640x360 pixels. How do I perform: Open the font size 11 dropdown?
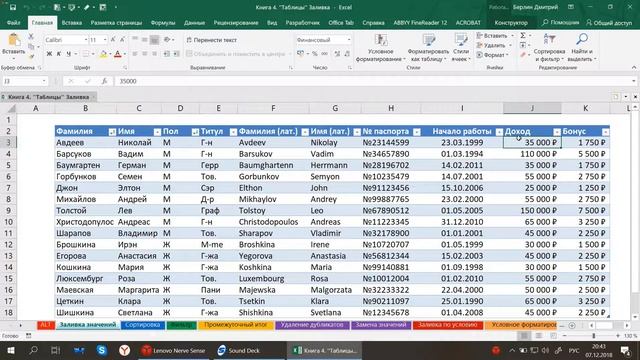105,40
